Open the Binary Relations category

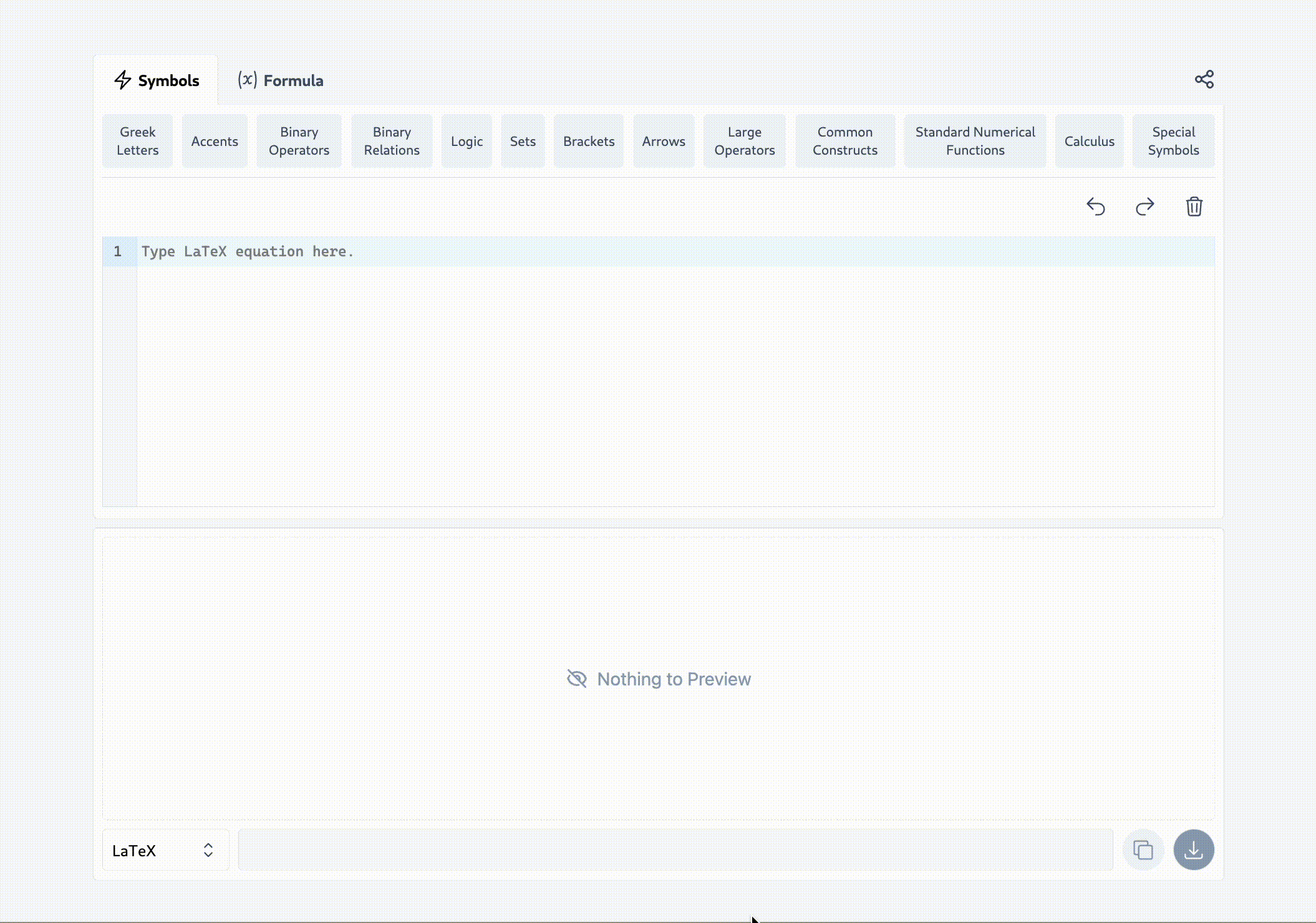click(392, 141)
